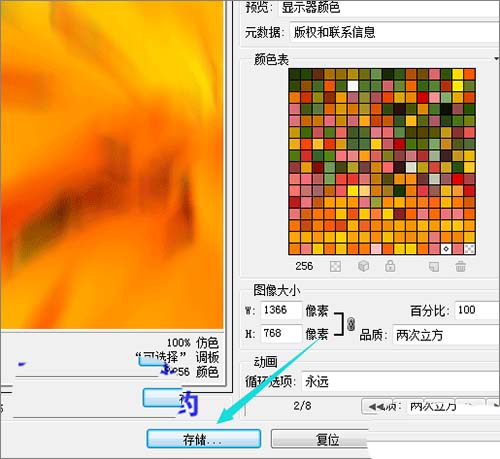Add a new color with the new-swatch icon

433,266
